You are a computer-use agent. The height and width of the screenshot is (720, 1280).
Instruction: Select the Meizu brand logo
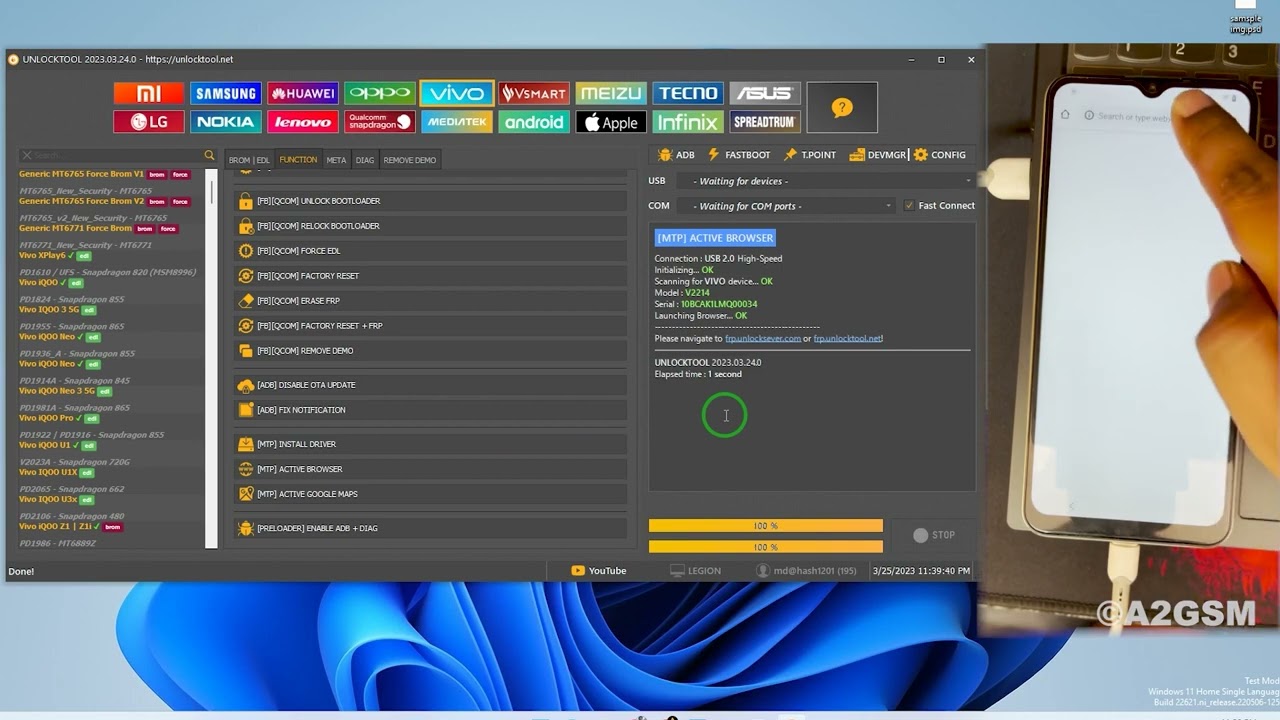(611, 93)
